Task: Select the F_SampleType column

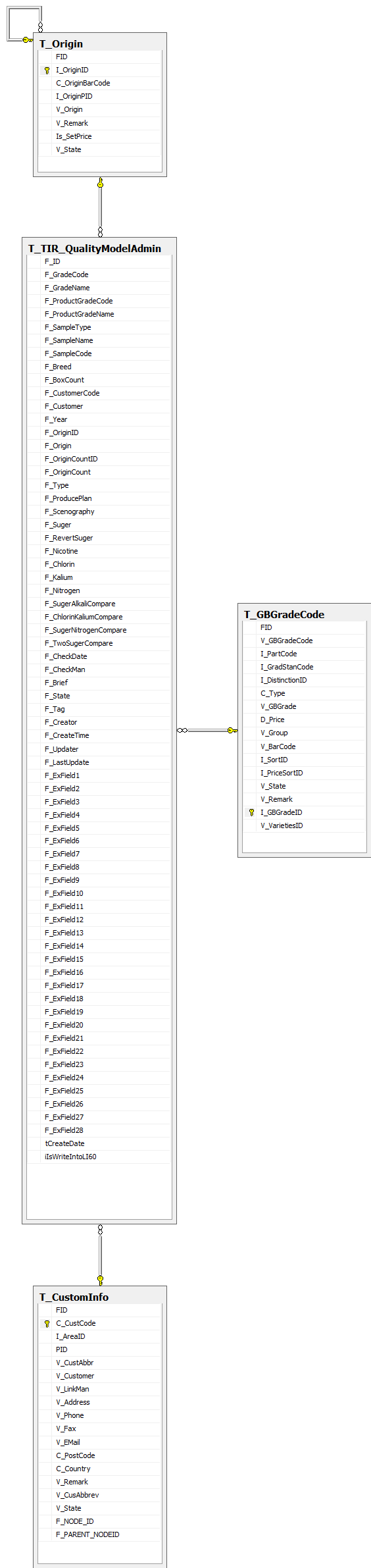Action: [x=99, y=328]
